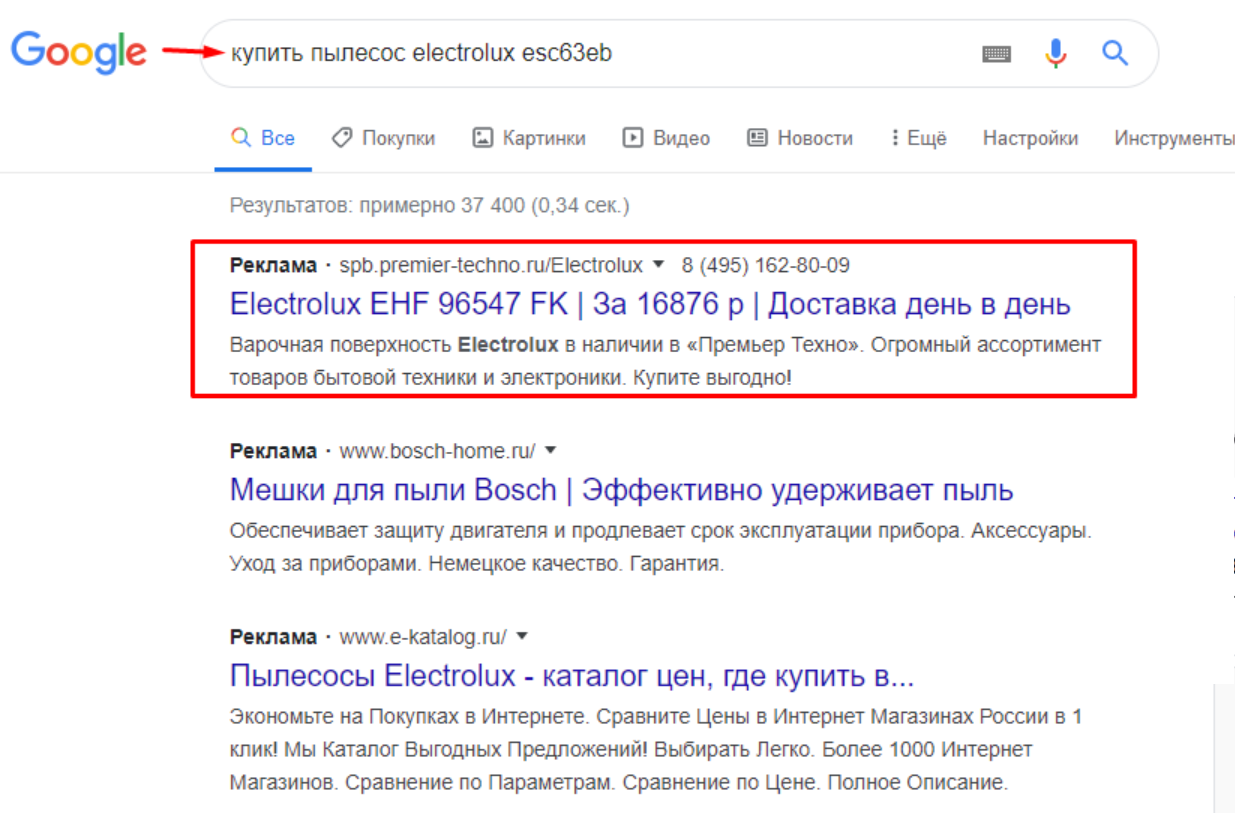Screen dimensions: 1235x813
Task: Click the spb.premier-techno.ru/Electrolux URL text
Action: 491,266
